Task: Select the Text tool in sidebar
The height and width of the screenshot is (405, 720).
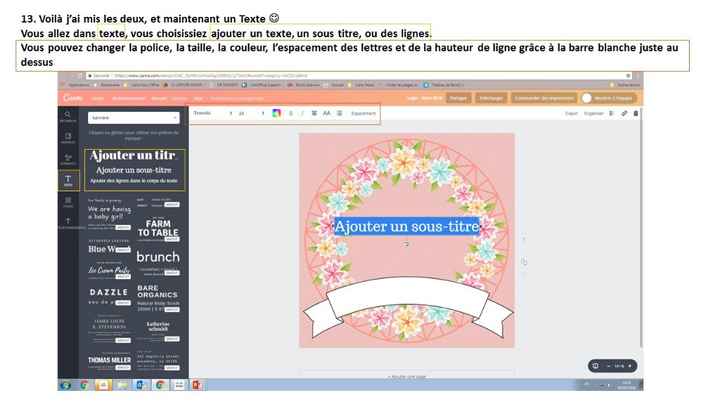Action: 68,180
